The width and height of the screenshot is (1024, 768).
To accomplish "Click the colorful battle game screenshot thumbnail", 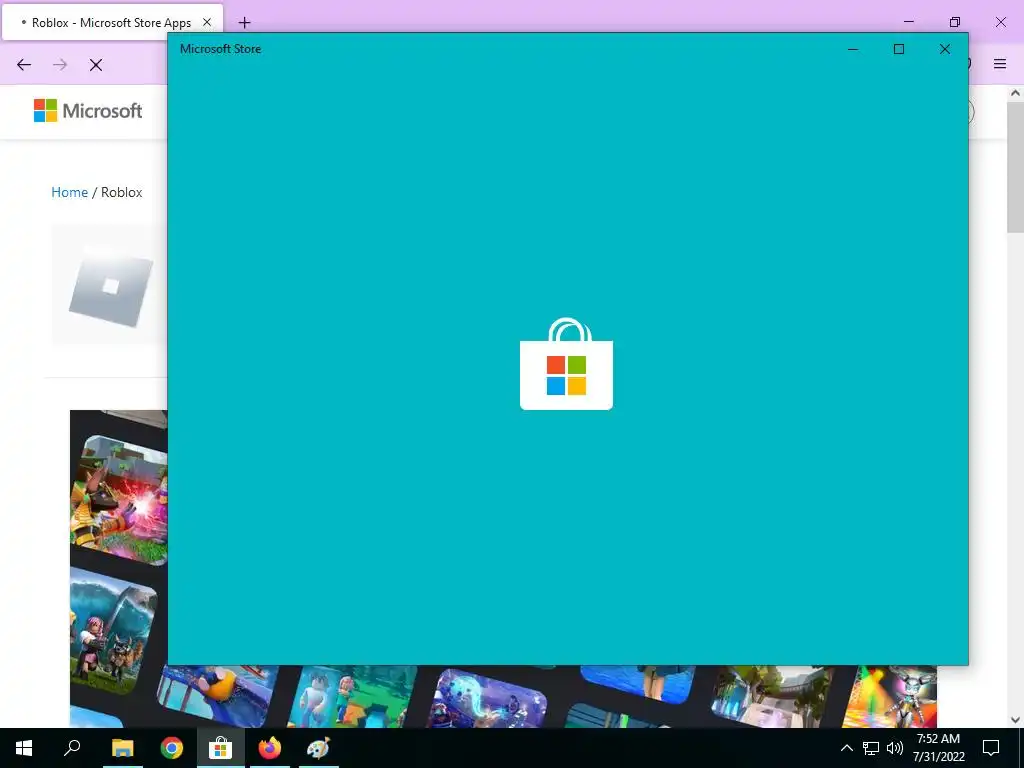I will coord(120,500).
